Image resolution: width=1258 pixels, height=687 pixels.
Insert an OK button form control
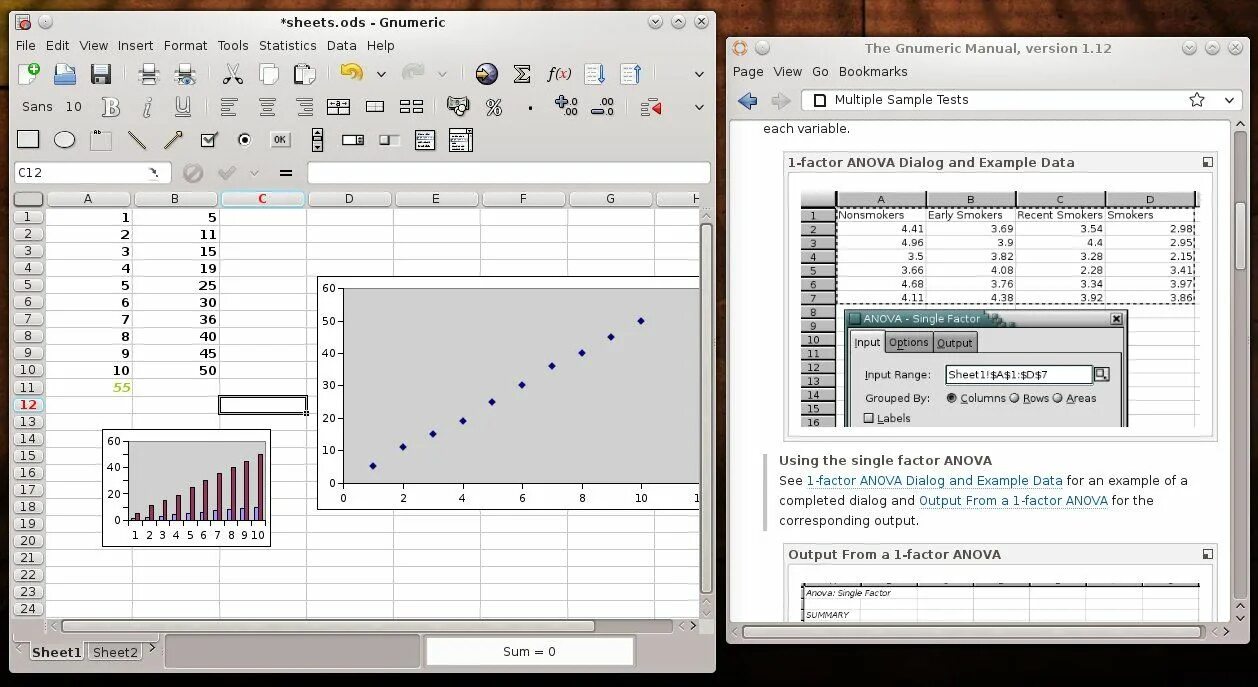coord(280,140)
